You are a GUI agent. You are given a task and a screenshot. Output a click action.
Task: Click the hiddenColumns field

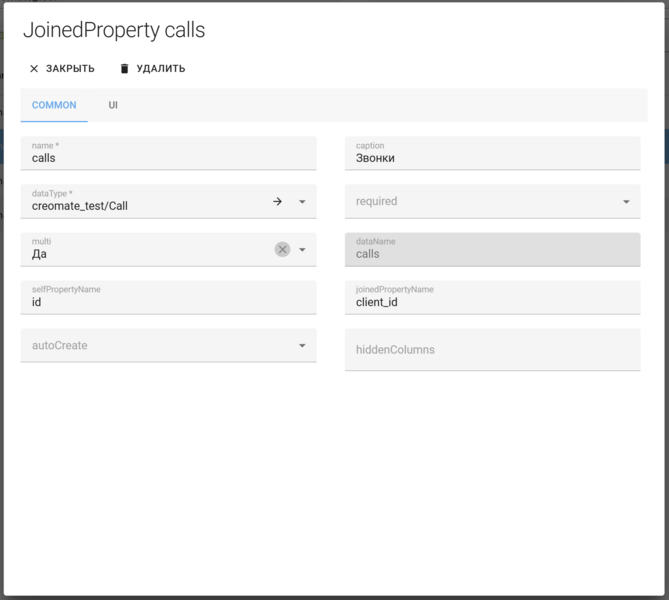click(492, 350)
